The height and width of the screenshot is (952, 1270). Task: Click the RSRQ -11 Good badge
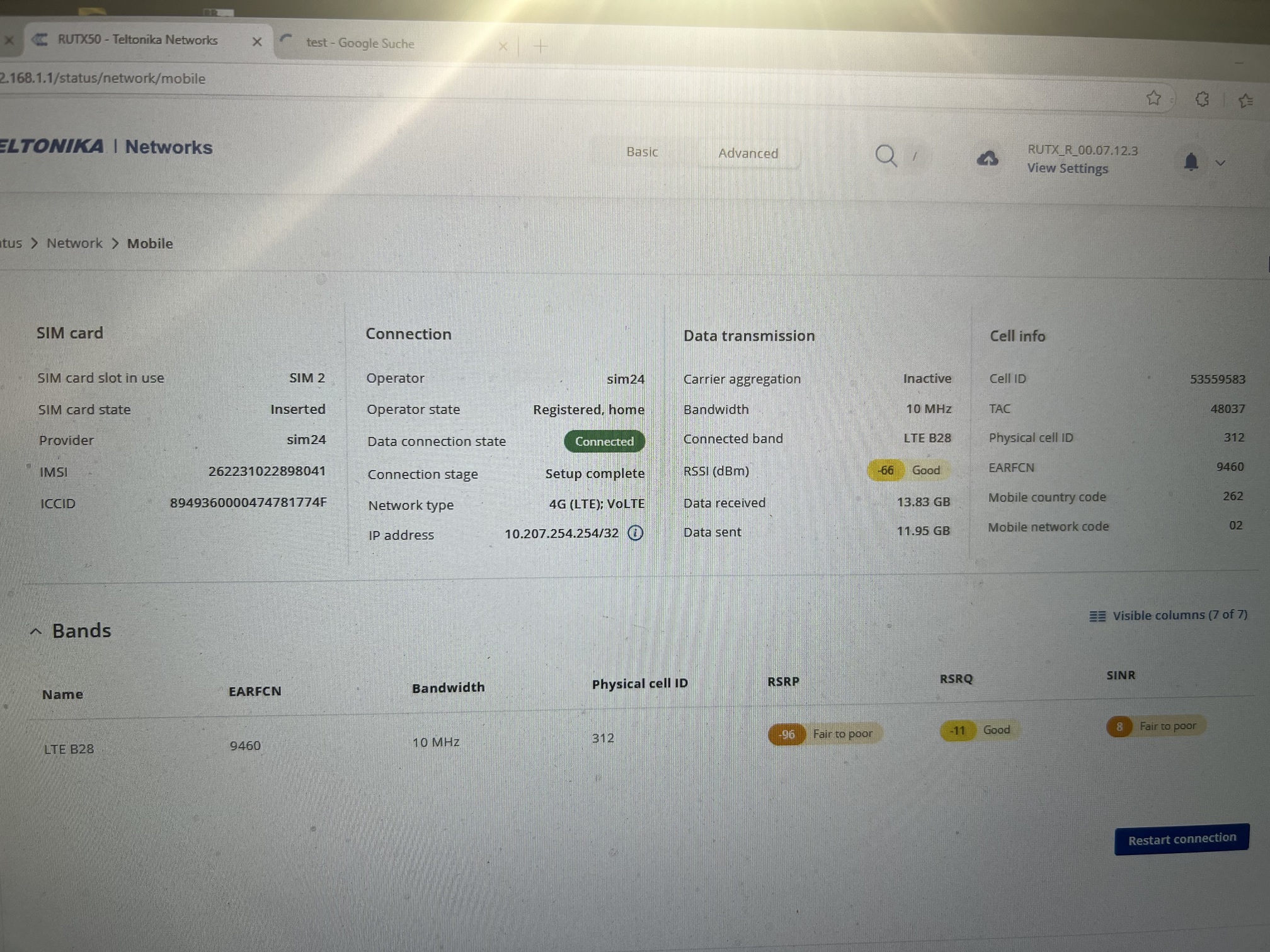pos(980,730)
